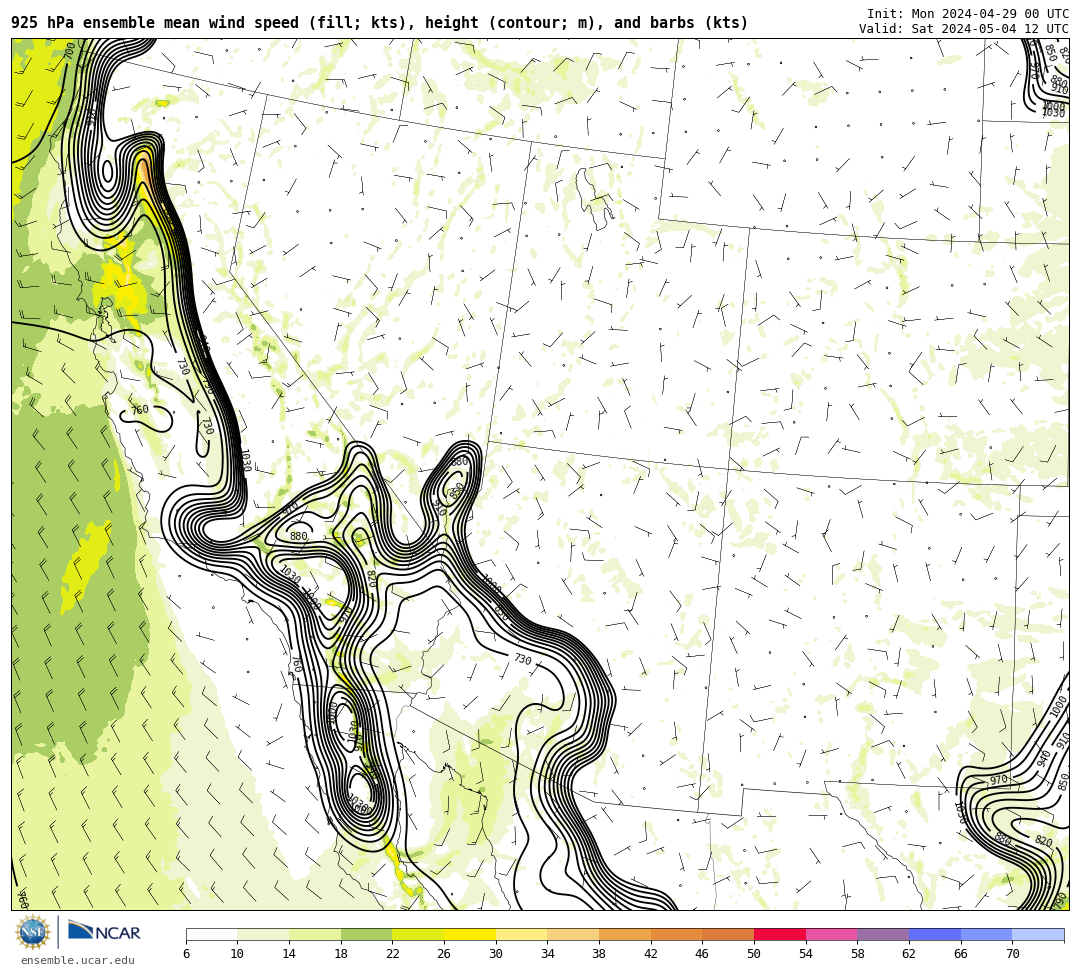Click the colorbar tick label 46
This screenshot has height=973, width=1080.
(x=703, y=954)
